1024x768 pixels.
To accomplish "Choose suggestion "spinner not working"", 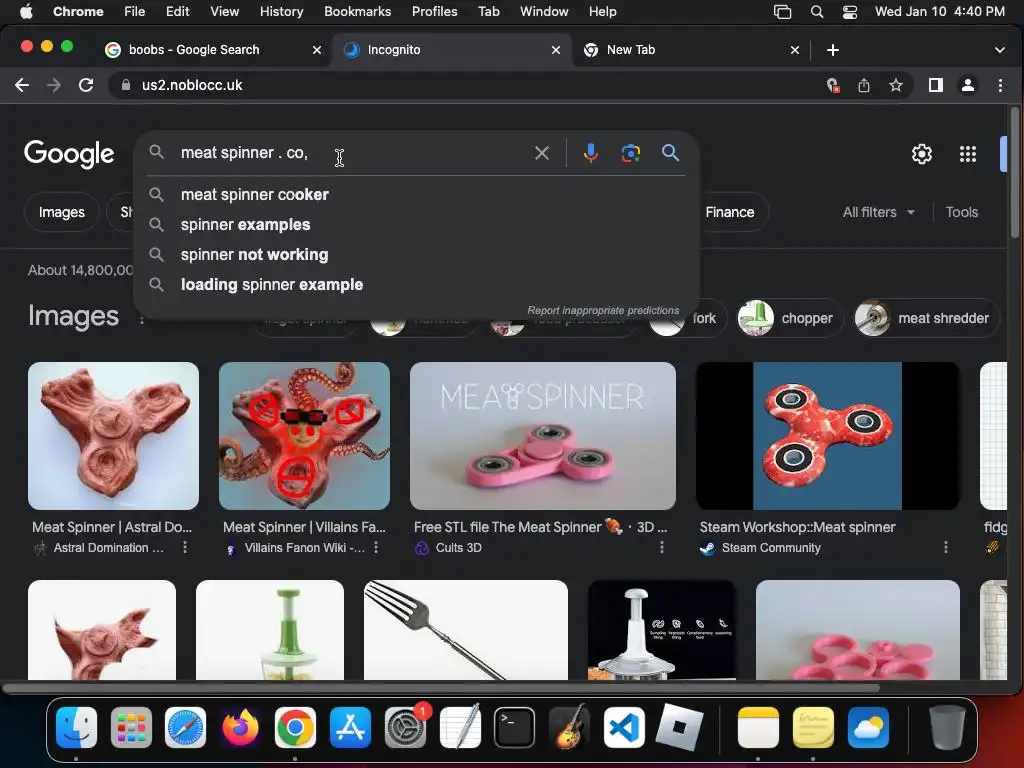I will coord(416,255).
